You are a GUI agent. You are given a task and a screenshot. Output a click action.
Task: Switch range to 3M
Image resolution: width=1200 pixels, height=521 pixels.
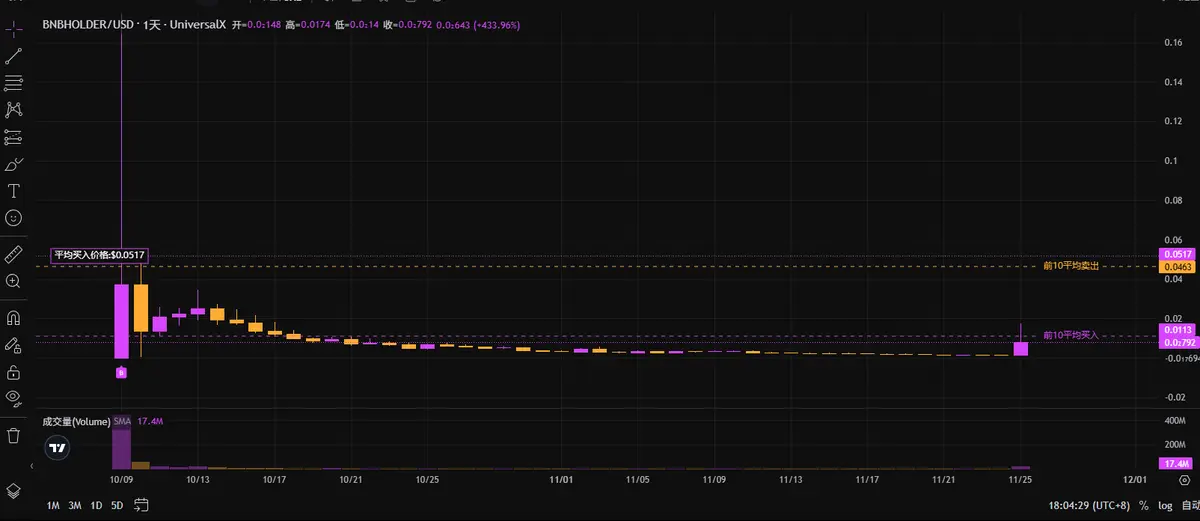pos(75,506)
